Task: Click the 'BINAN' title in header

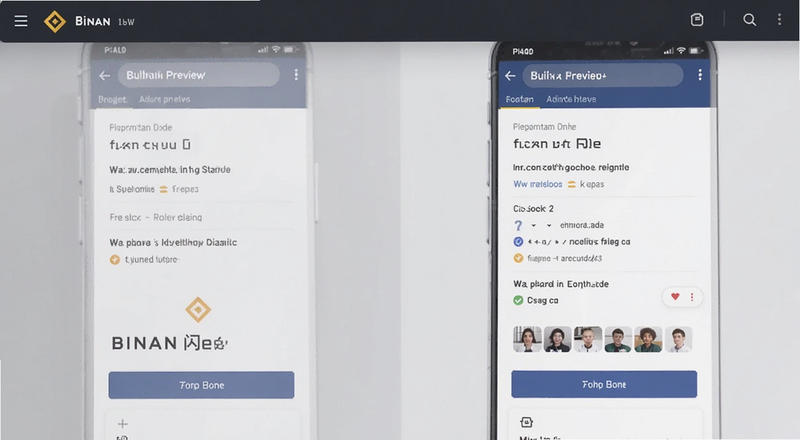Action: tap(92, 21)
